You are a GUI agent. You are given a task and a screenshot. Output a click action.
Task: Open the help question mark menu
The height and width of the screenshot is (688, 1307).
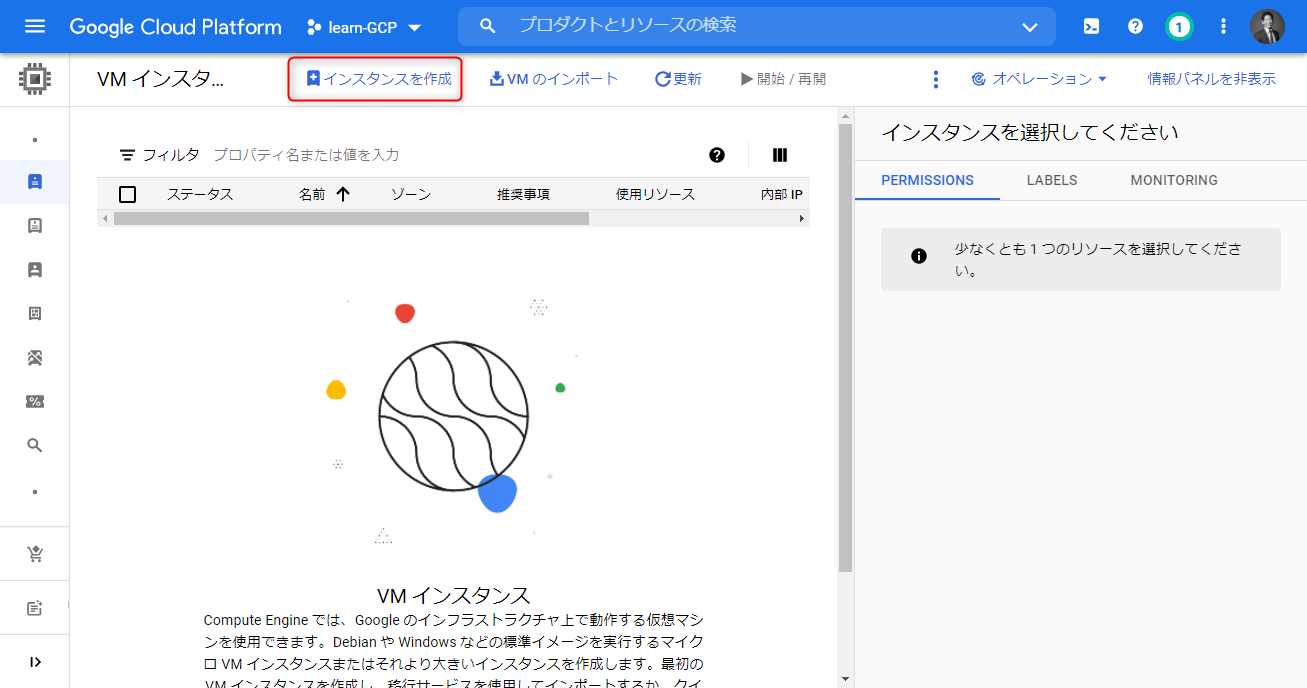click(x=1135, y=27)
